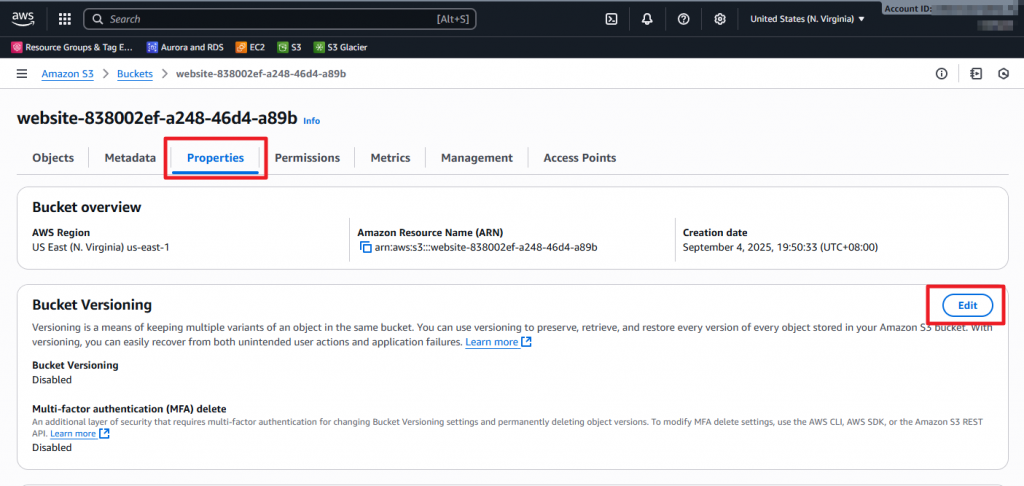Click the Bucket Versioning section heading

(x=92, y=305)
